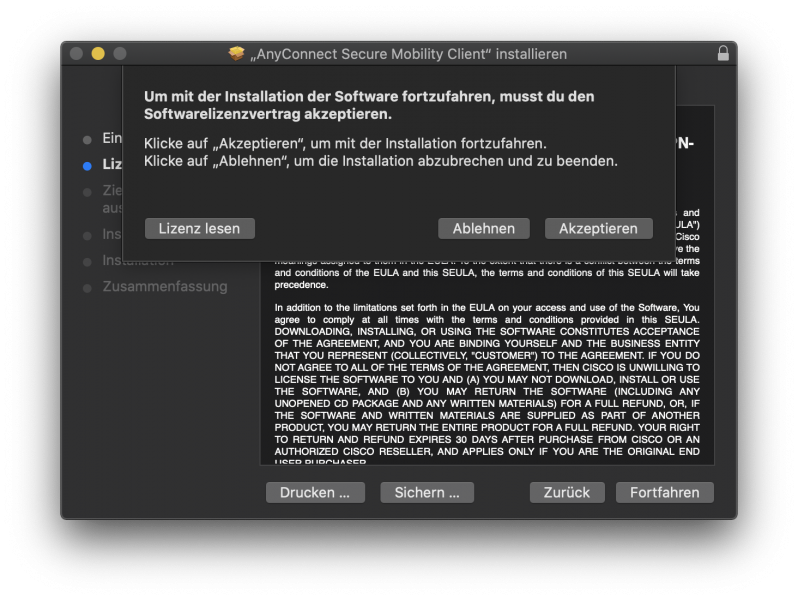Click the package icon in window title
The height and width of the screenshot is (600, 798).
click(x=236, y=53)
